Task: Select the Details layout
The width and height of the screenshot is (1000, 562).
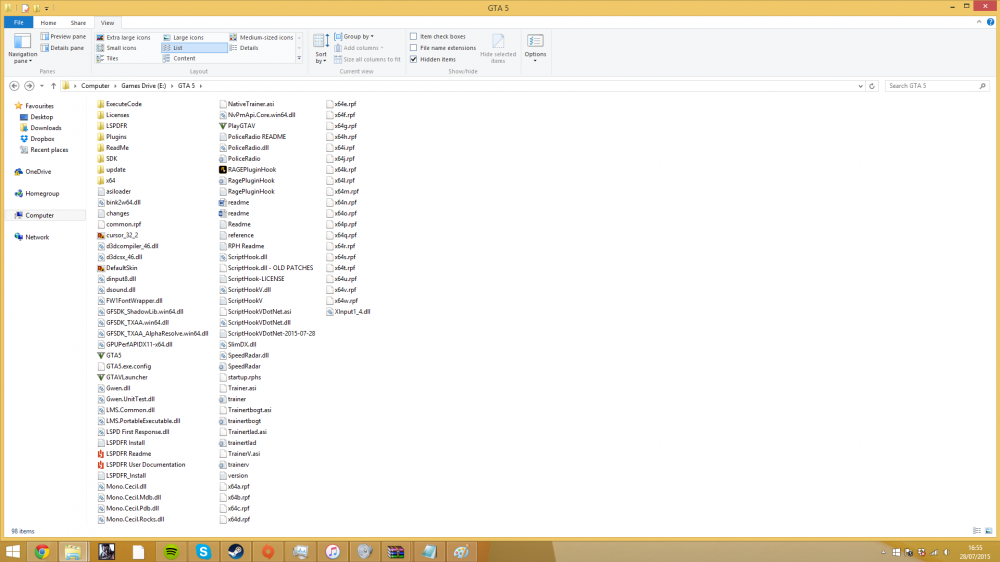Action: (244, 48)
